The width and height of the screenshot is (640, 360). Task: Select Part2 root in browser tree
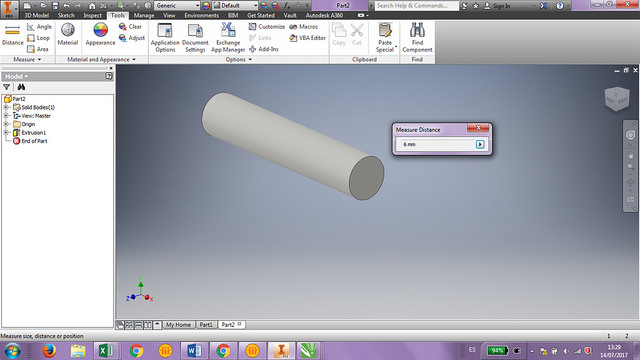(x=15, y=99)
